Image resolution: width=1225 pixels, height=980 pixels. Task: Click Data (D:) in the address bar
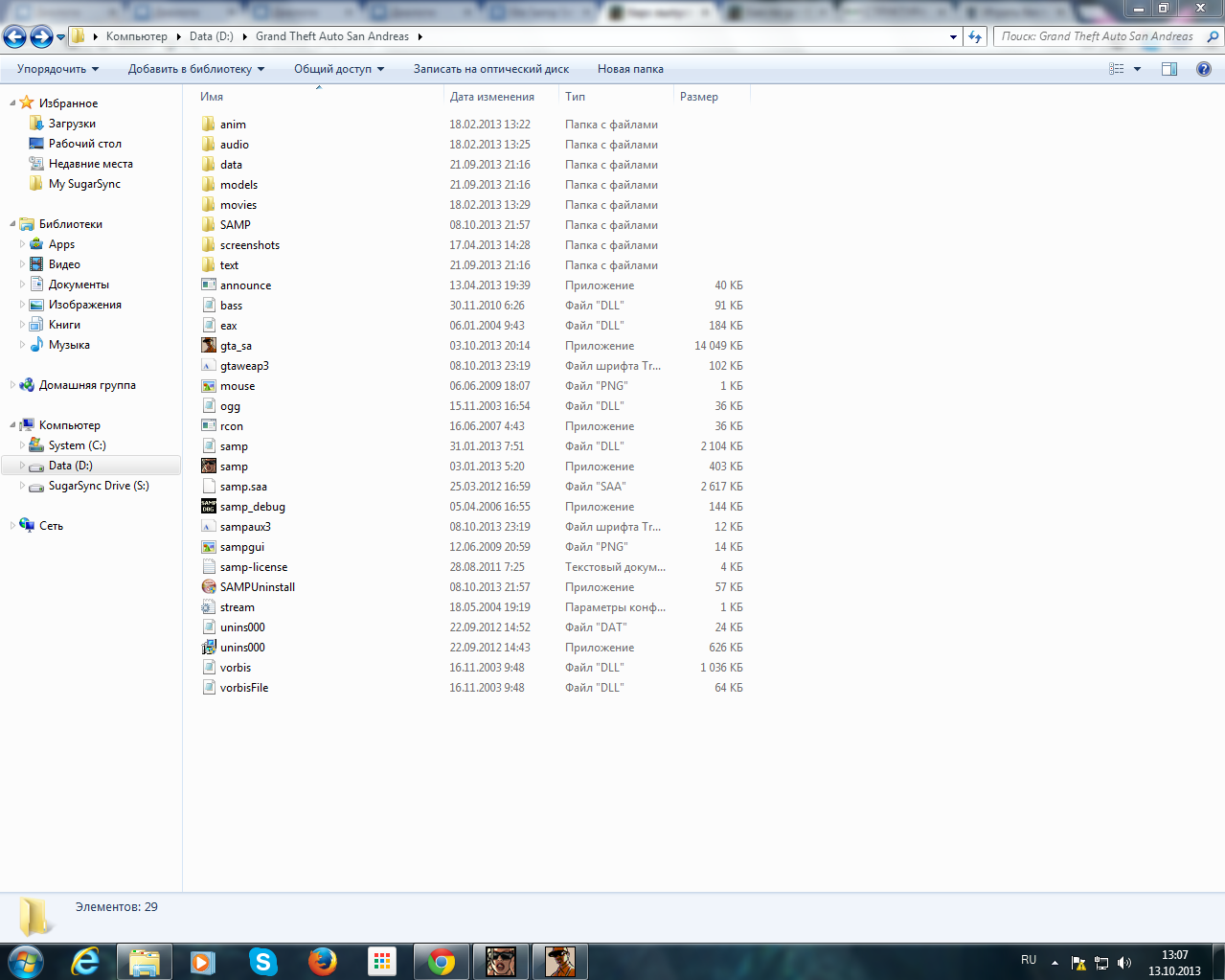(x=212, y=36)
